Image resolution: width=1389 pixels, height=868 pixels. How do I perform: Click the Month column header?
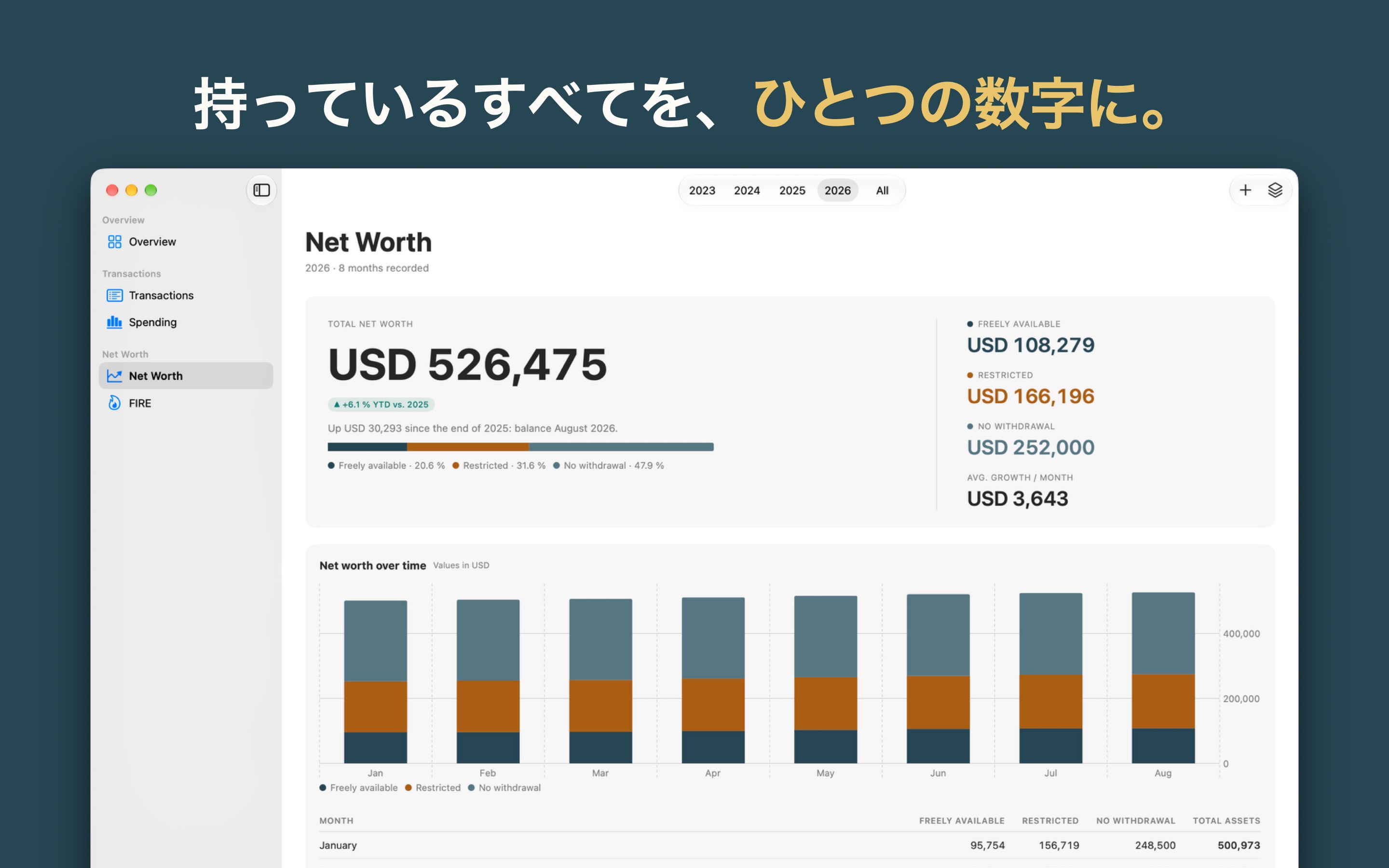[336, 821]
